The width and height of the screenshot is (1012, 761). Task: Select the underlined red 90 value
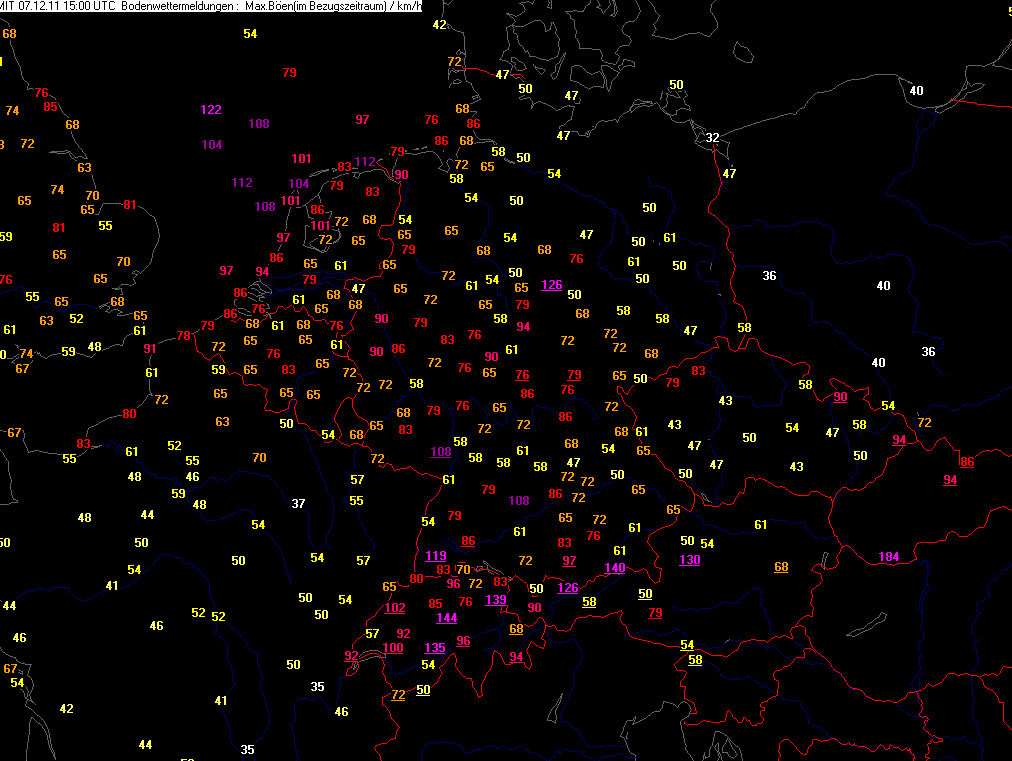pyautogui.click(x=840, y=397)
